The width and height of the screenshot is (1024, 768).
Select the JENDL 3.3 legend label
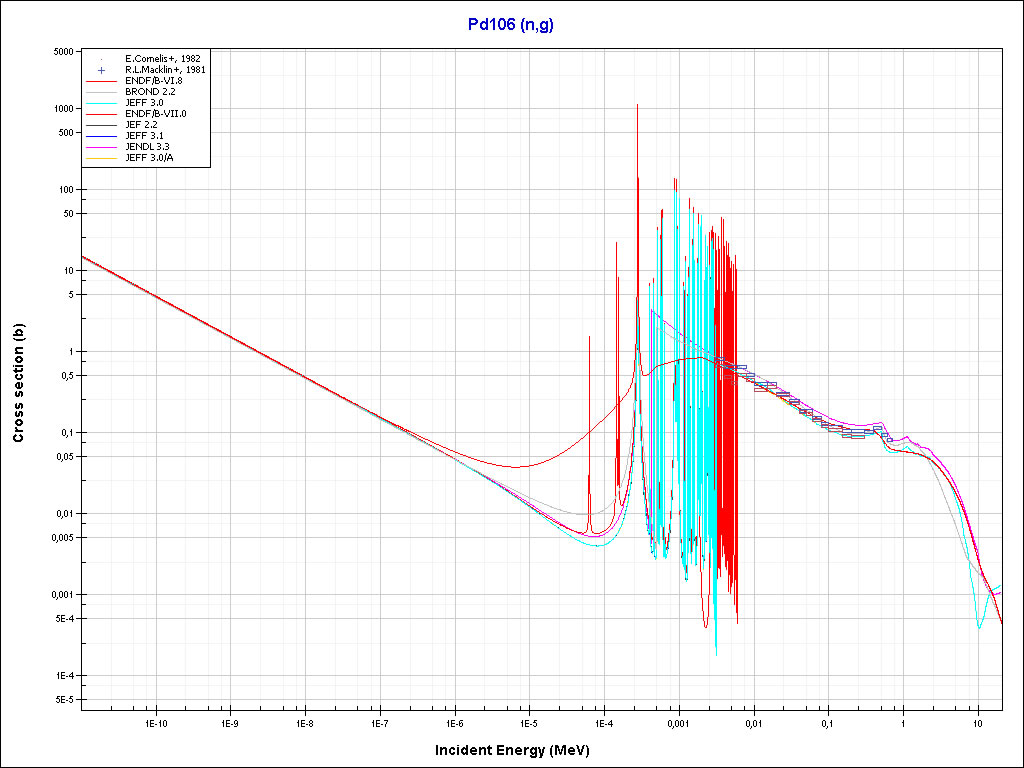(147, 147)
